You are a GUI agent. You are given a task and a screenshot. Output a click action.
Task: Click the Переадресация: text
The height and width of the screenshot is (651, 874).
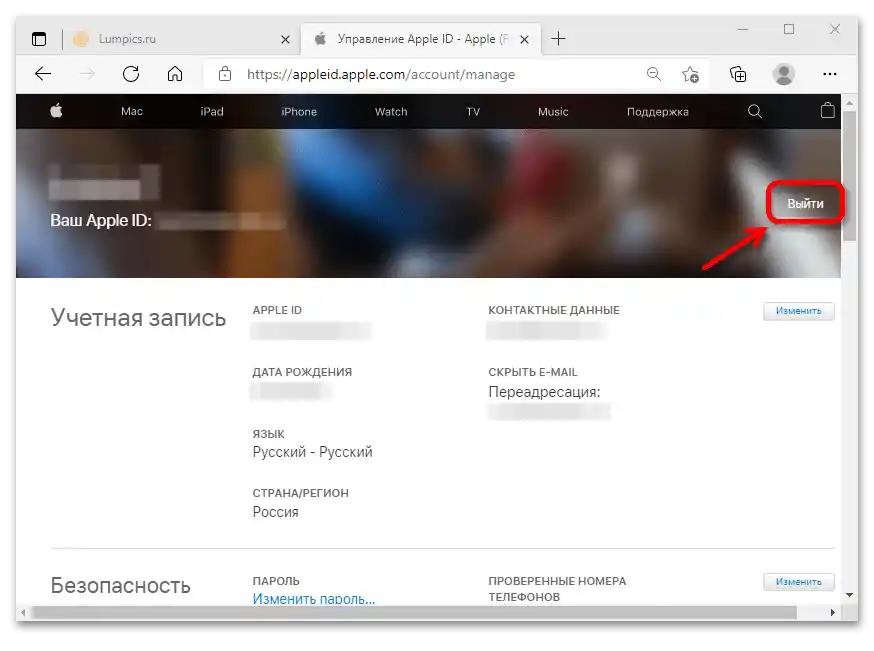coord(544,392)
